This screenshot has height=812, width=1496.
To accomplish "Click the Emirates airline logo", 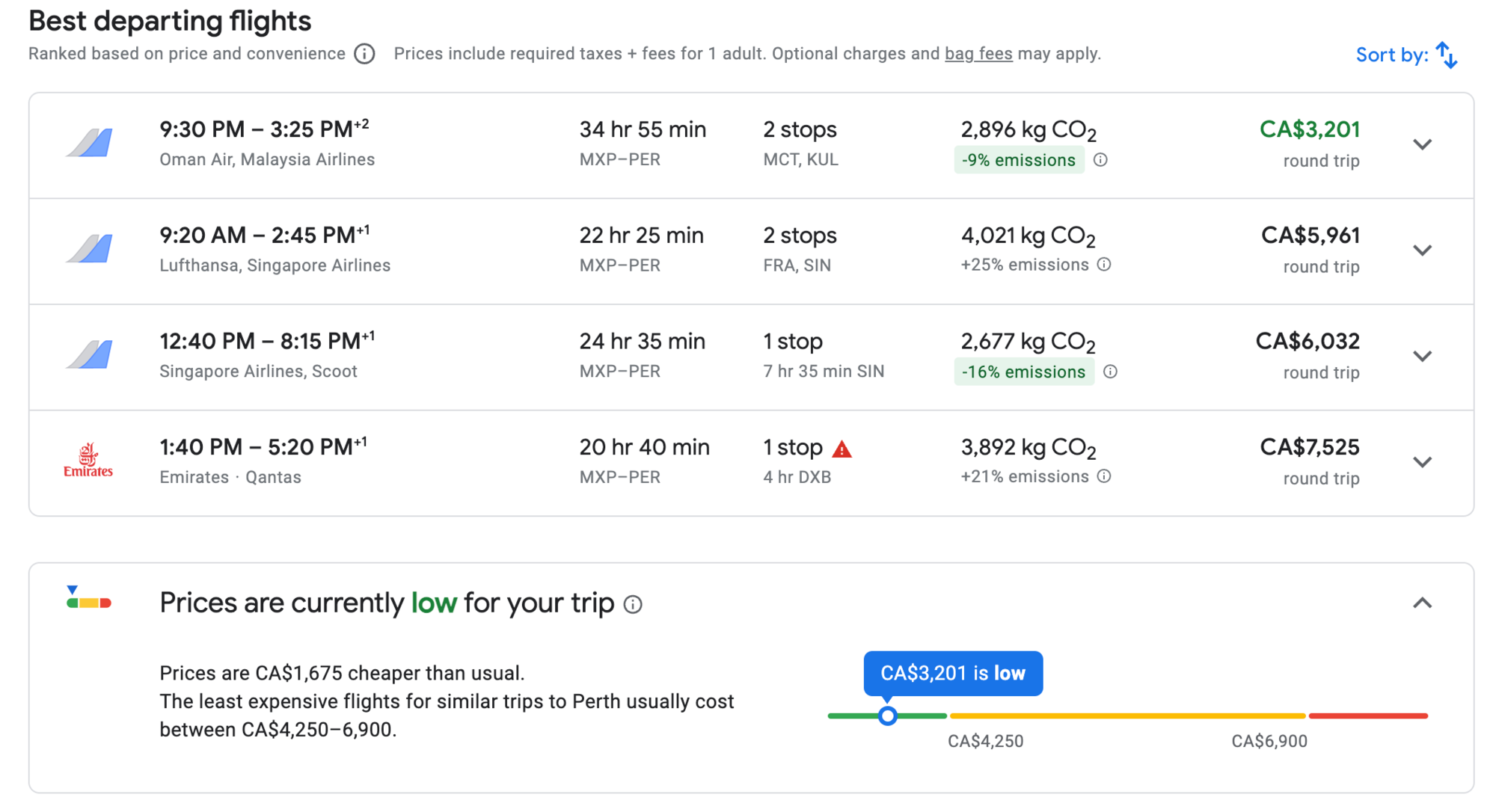I will click(x=88, y=461).
